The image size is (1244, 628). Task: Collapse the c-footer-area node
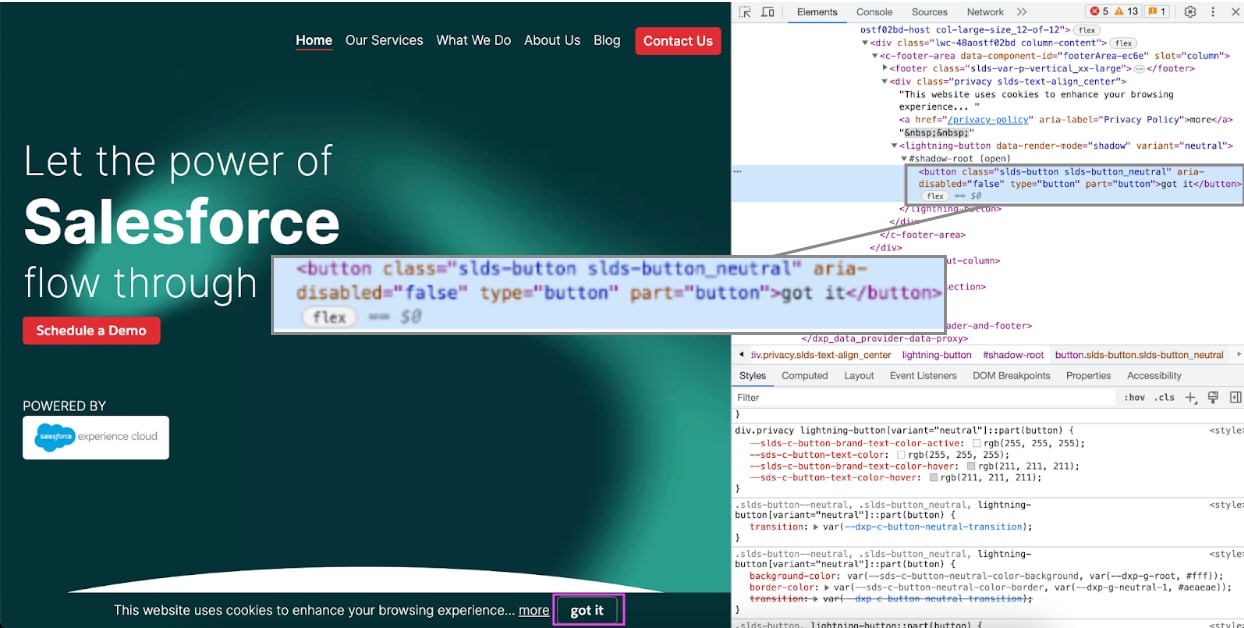tap(875, 55)
